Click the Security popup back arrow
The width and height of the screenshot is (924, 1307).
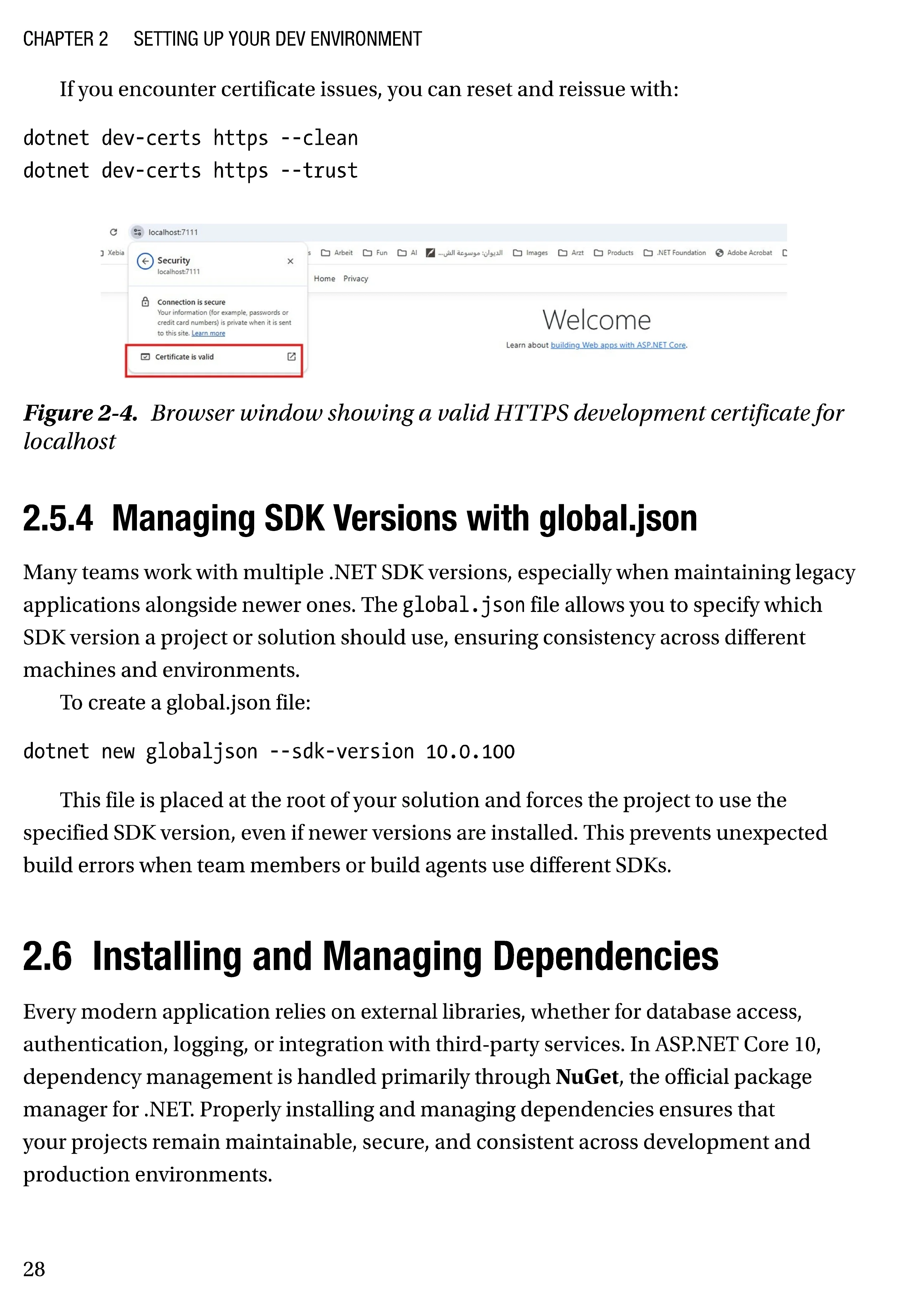click(x=145, y=261)
